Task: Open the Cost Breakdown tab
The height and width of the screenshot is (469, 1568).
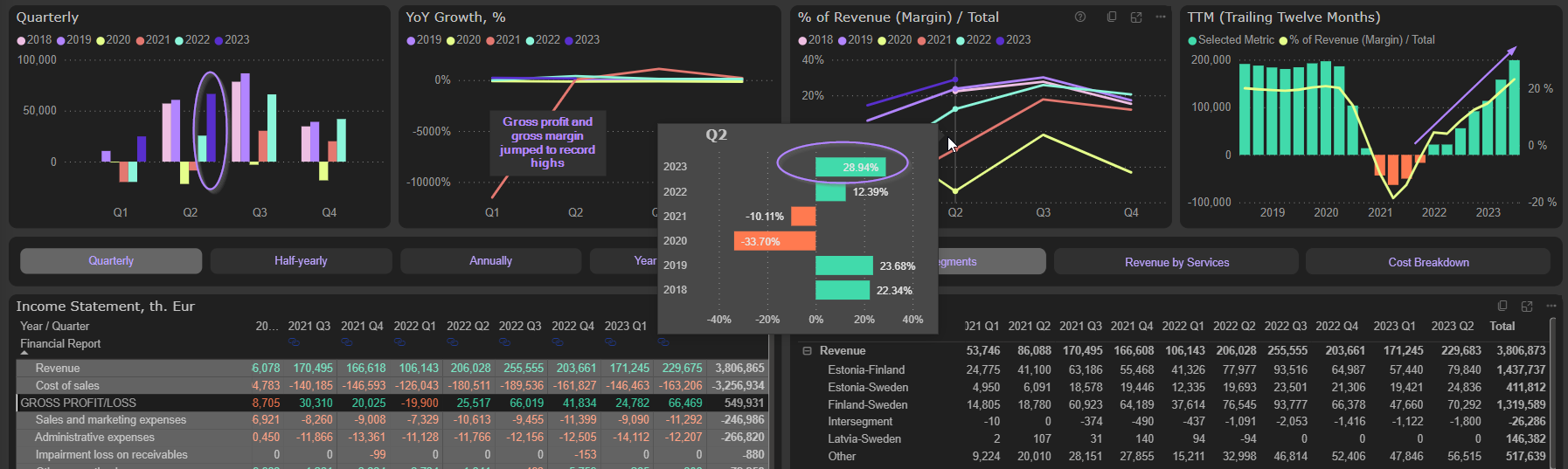Action: 1427,262
